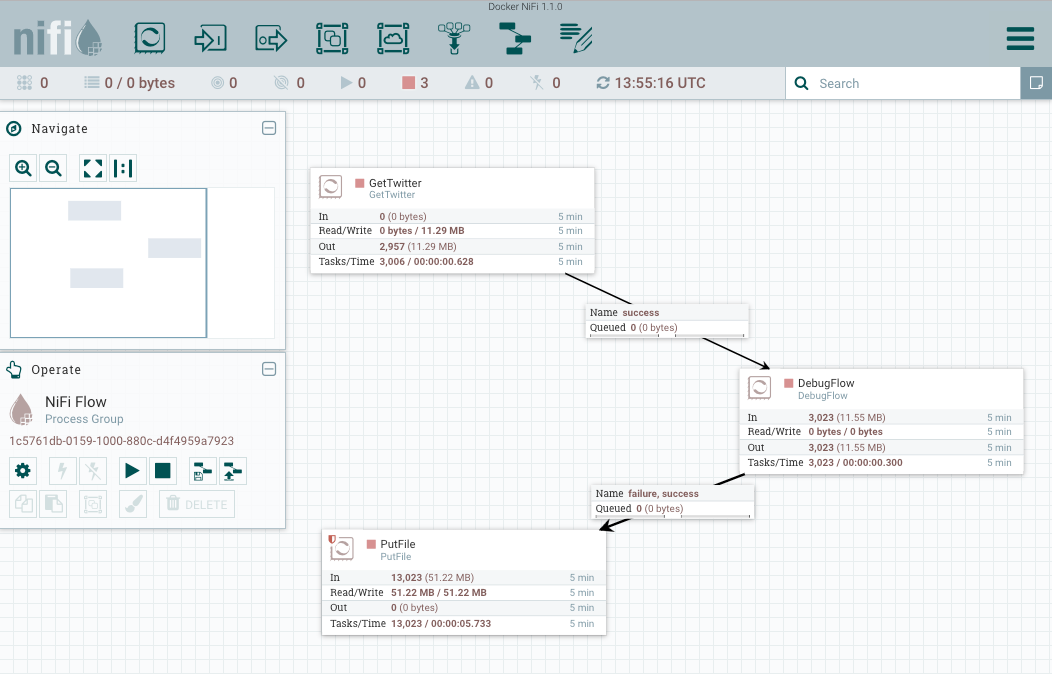Select the Processor component in the toolbar

pos(150,38)
